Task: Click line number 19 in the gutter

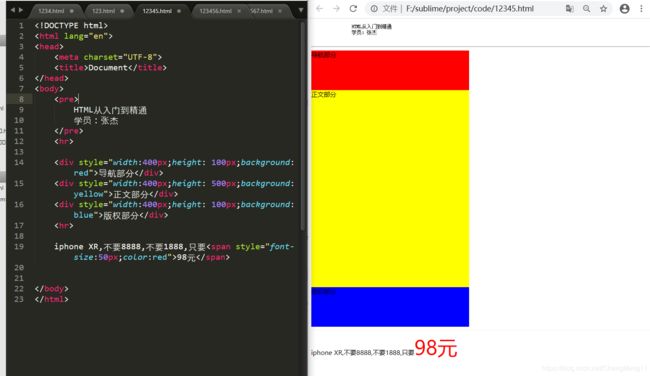Action: click(x=19, y=247)
